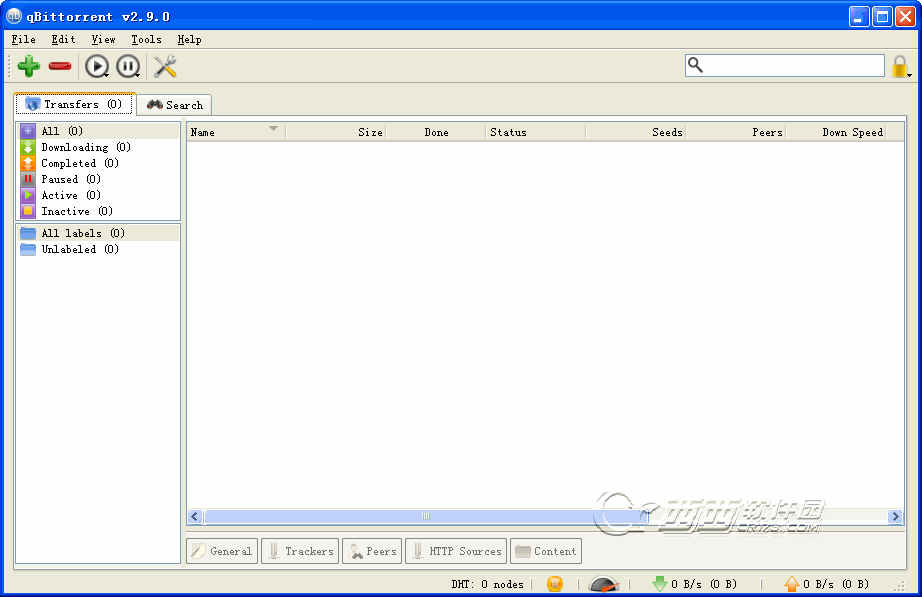Open the Tools menu
The width and height of the screenshot is (922, 597).
click(x=146, y=39)
